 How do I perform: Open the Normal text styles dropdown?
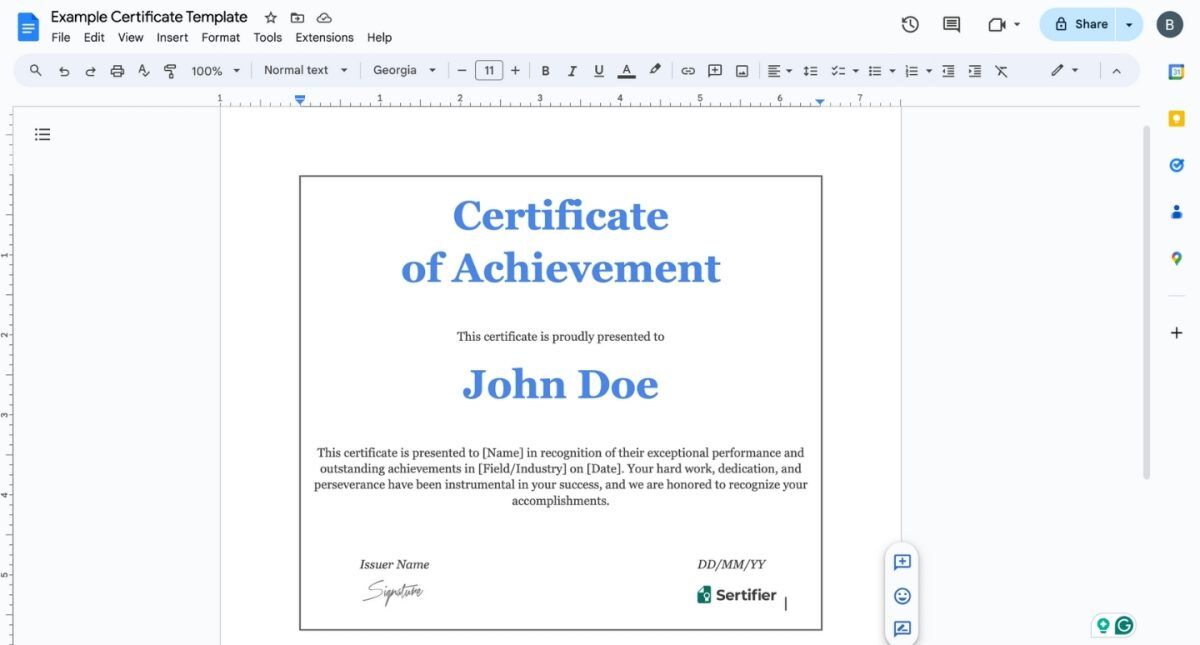pos(305,70)
